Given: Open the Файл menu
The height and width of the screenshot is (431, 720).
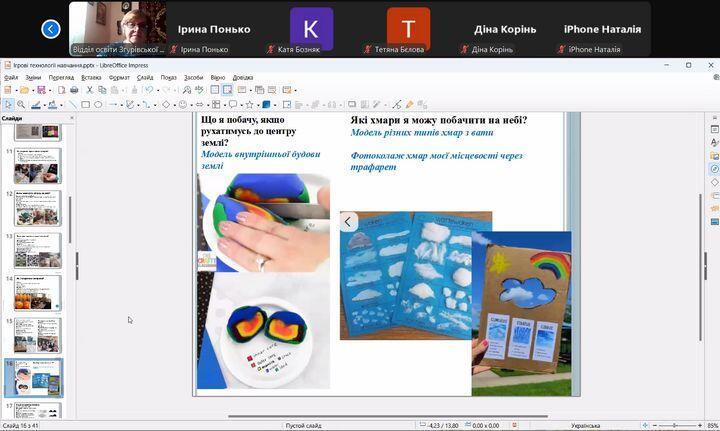Looking at the screenshot, I should [11, 78].
